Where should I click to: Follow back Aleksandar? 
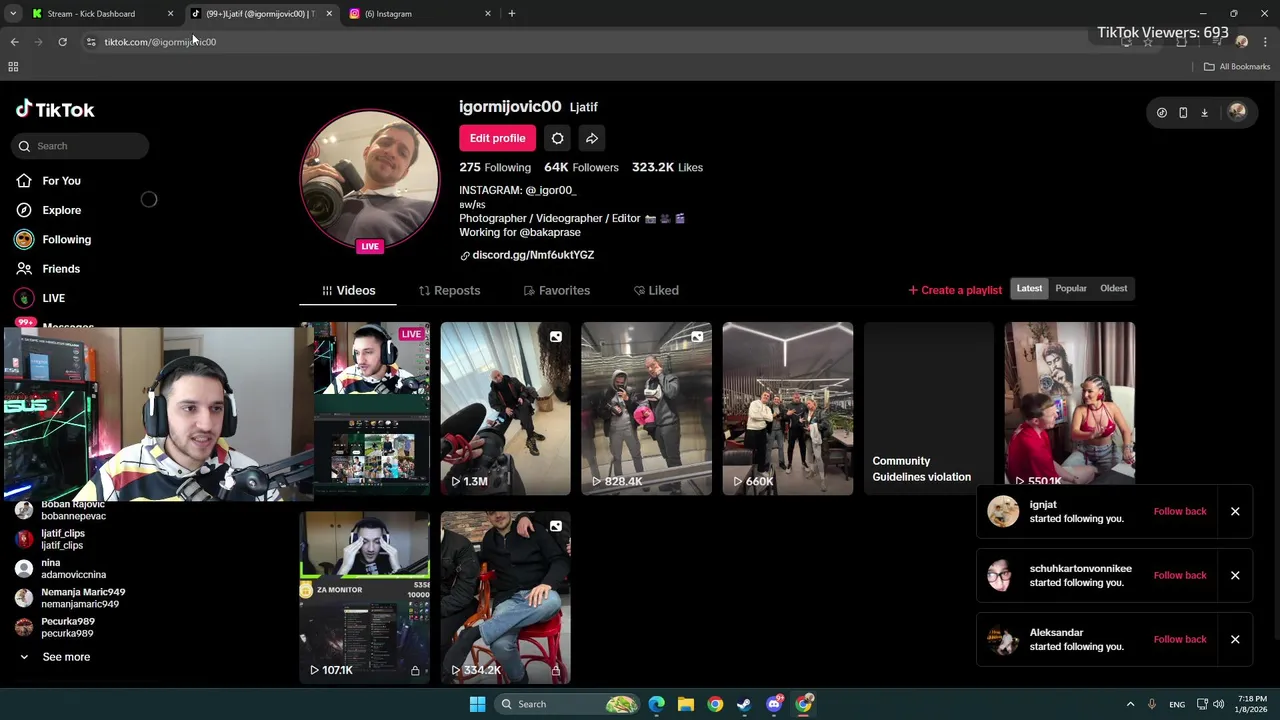[x=1180, y=639]
